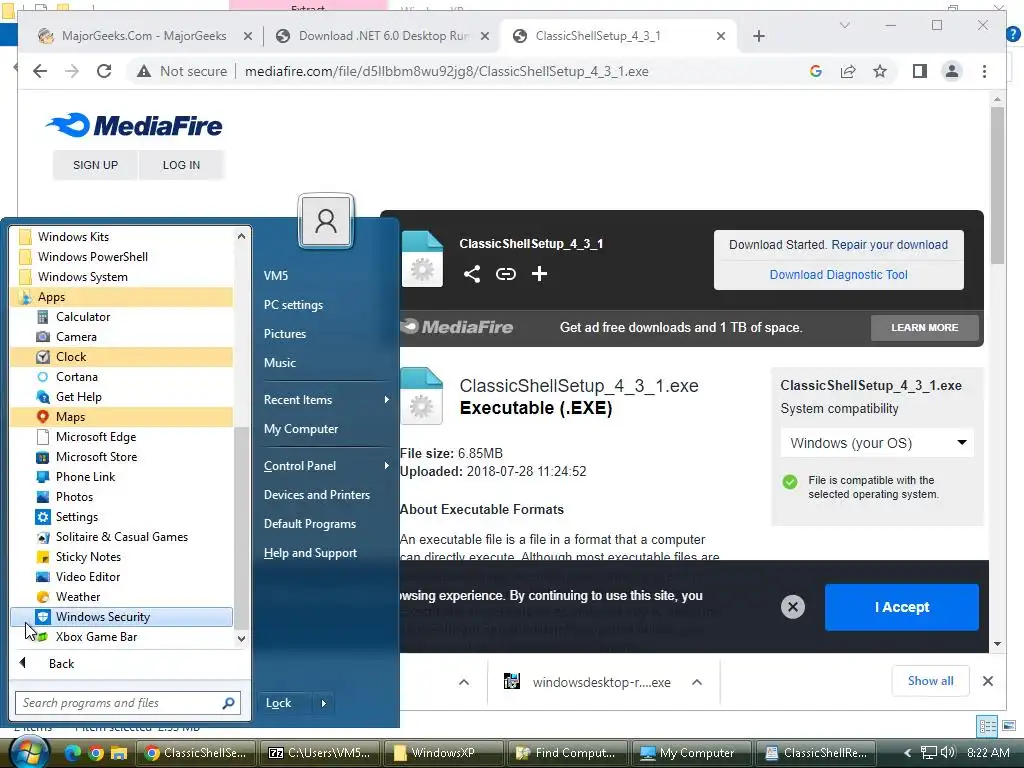Open the Chrome share page icon
Viewport: 1024px width, 768px height.
coord(848,71)
